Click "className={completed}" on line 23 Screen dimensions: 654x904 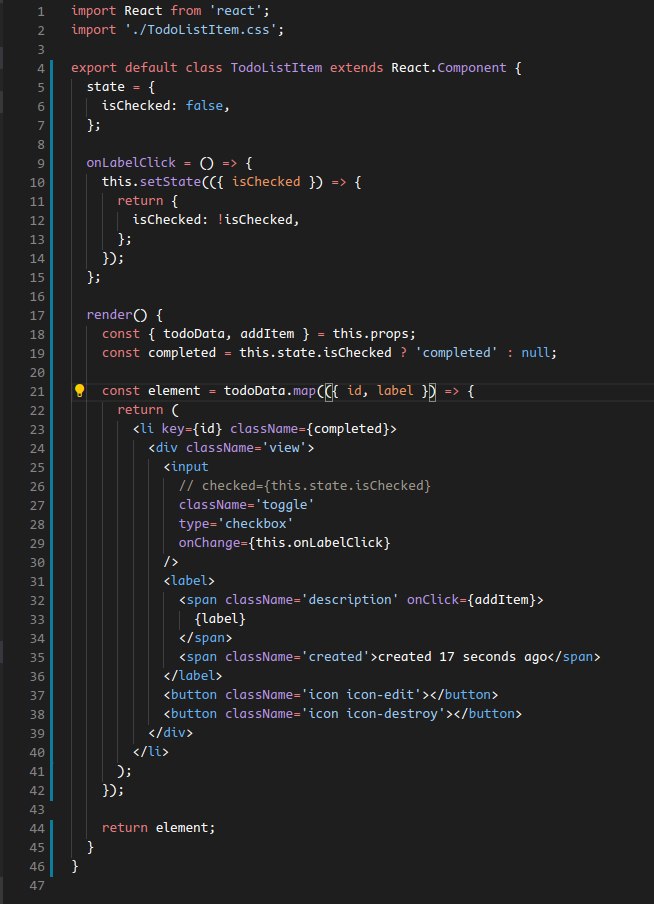310,430
